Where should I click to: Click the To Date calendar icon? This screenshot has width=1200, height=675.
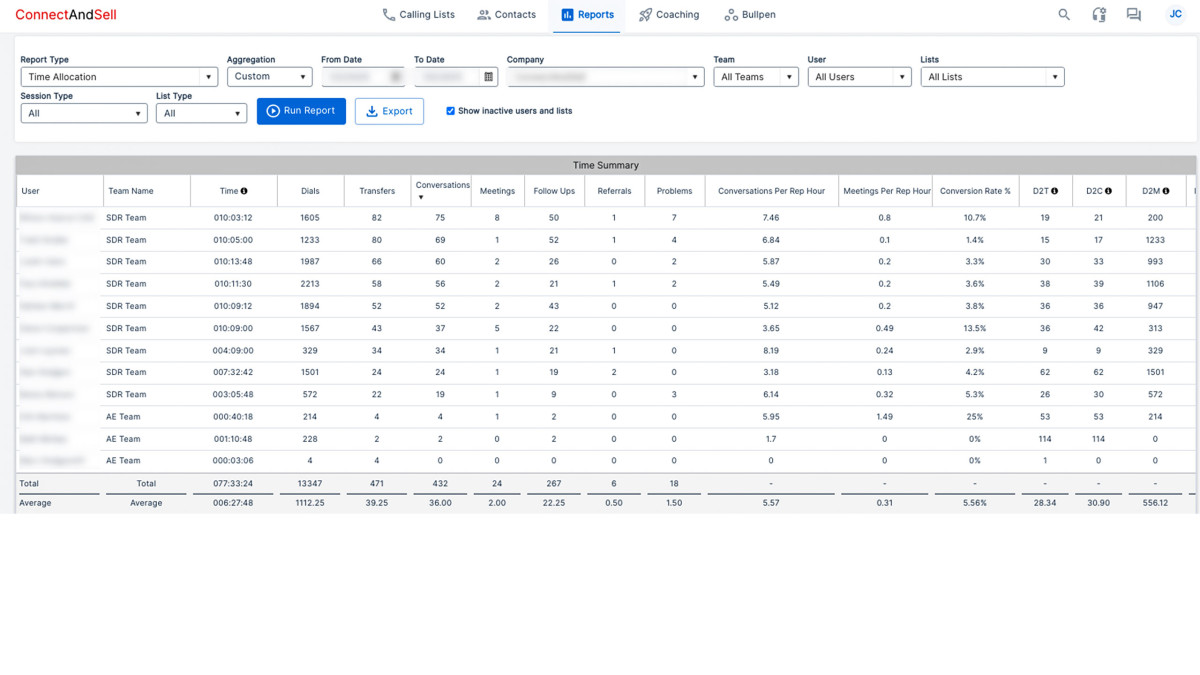[x=489, y=77]
